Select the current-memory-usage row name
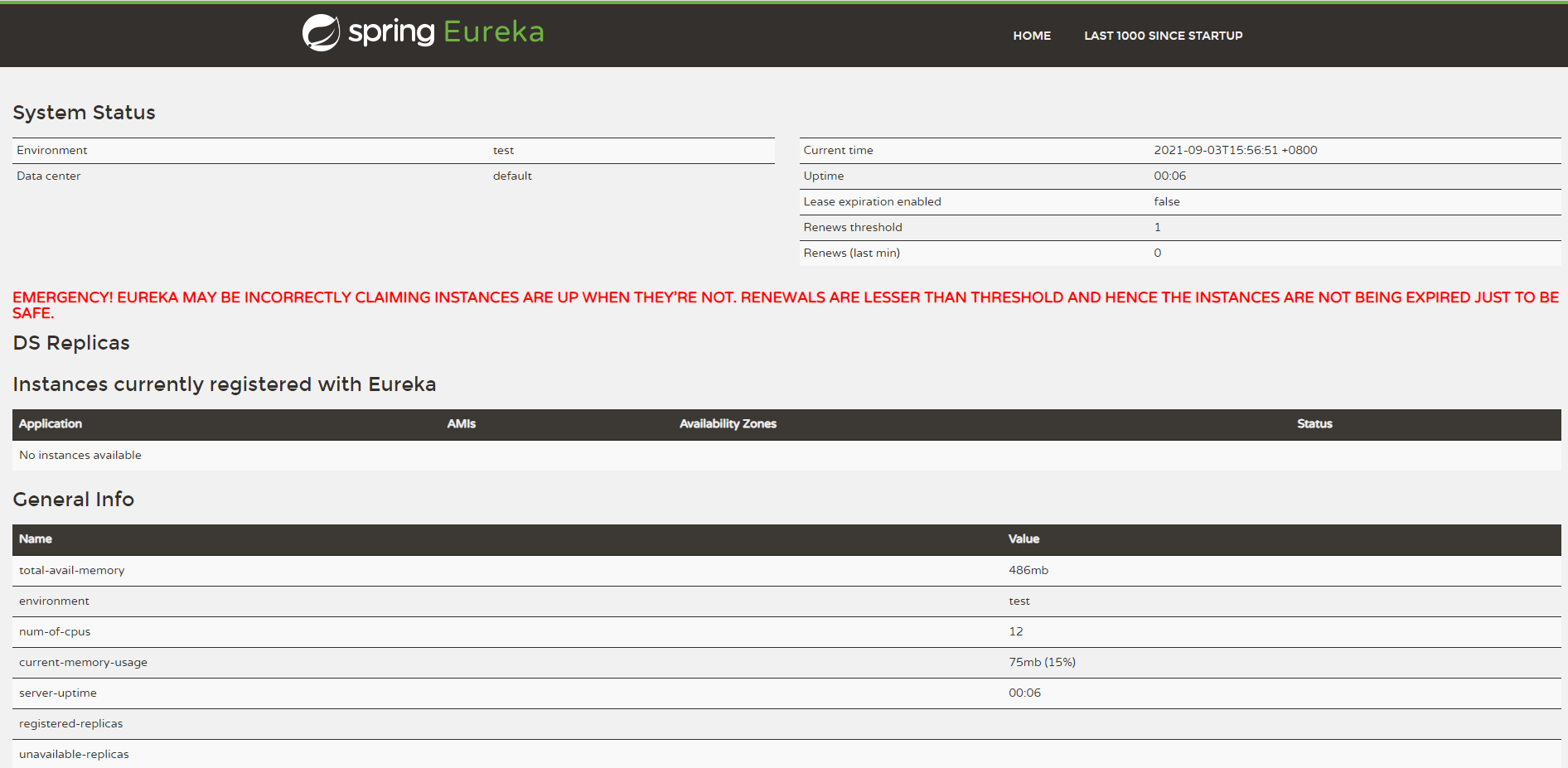Screen dimensions: 1568x768 83,662
